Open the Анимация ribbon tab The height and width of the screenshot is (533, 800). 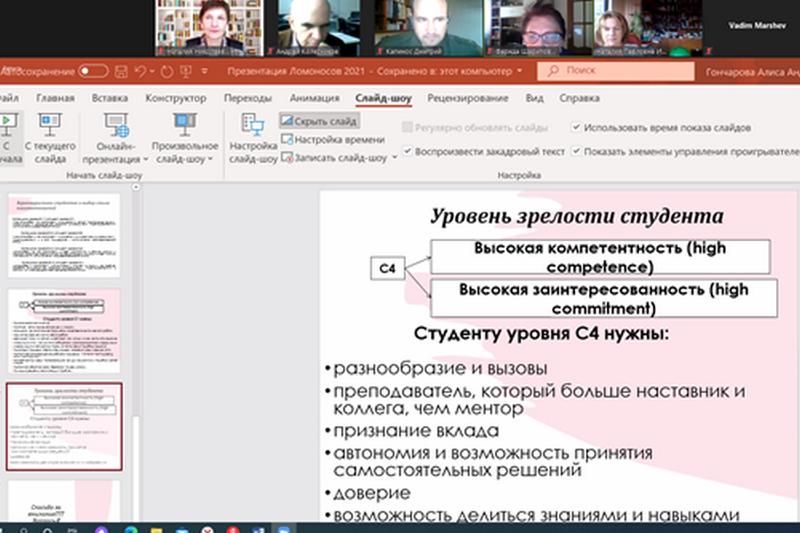314,98
